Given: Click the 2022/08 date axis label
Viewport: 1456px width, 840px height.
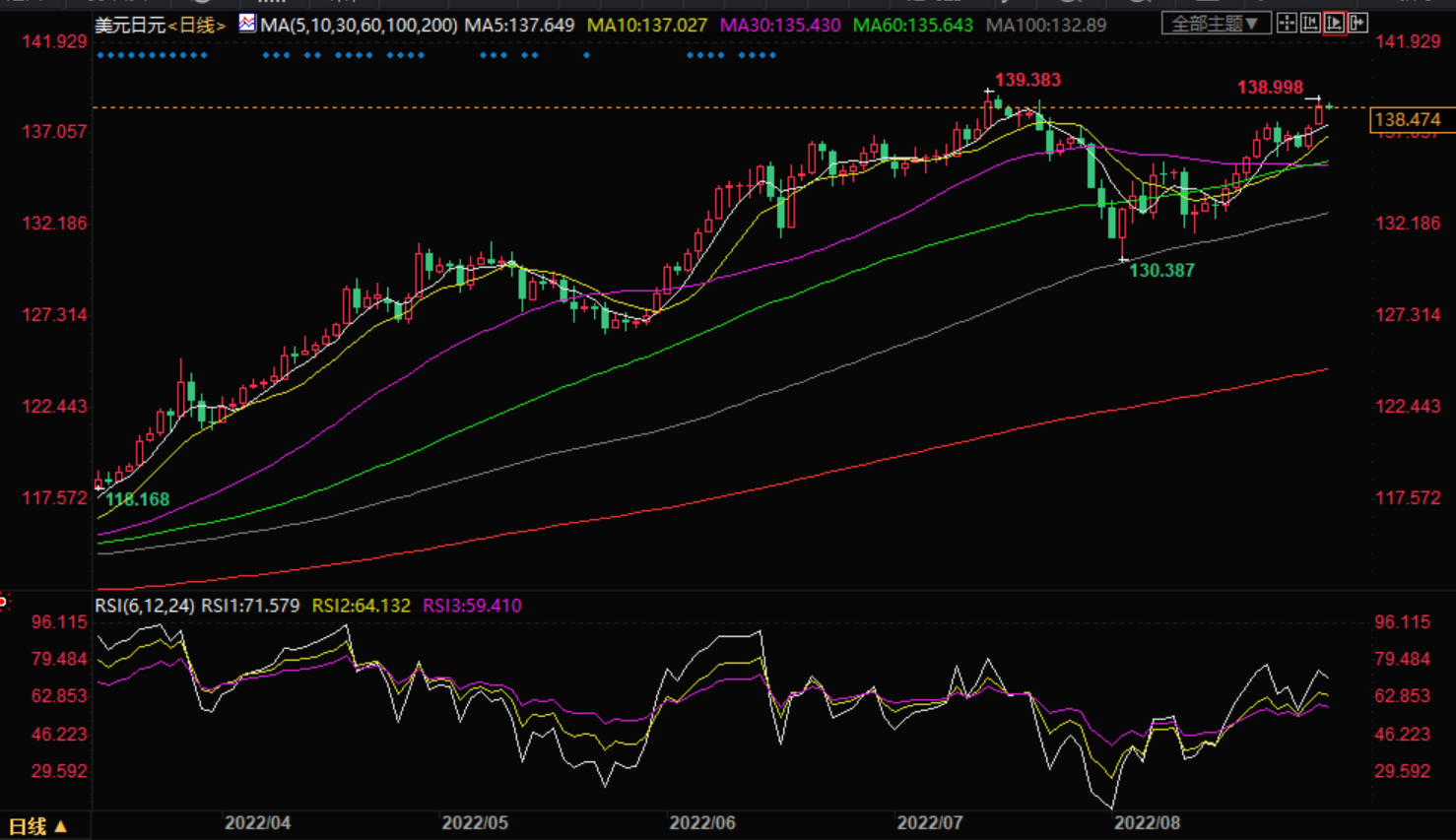Looking at the screenshot, I should click(1147, 822).
